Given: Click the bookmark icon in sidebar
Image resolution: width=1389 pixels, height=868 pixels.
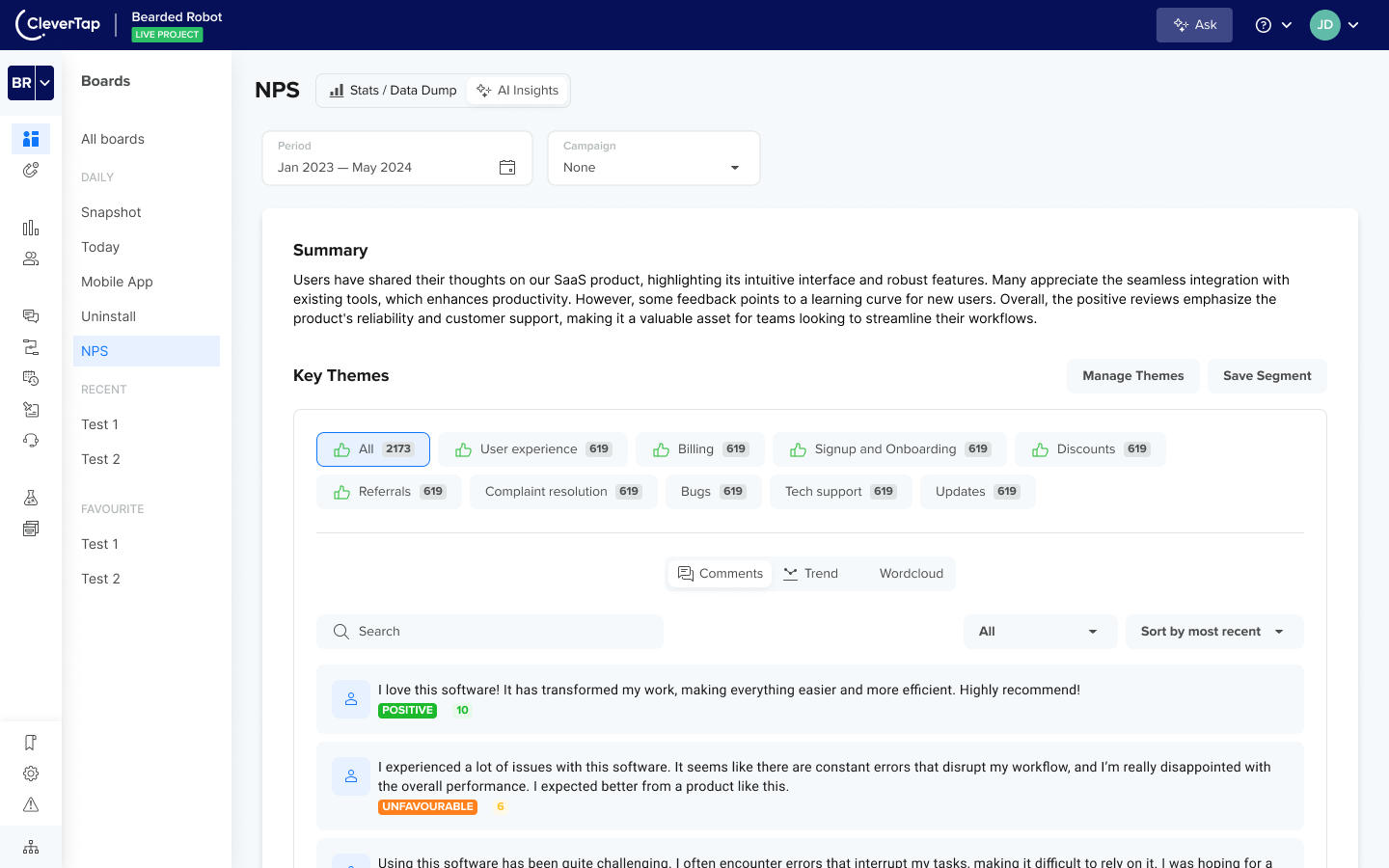Looking at the screenshot, I should [x=31, y=743].
